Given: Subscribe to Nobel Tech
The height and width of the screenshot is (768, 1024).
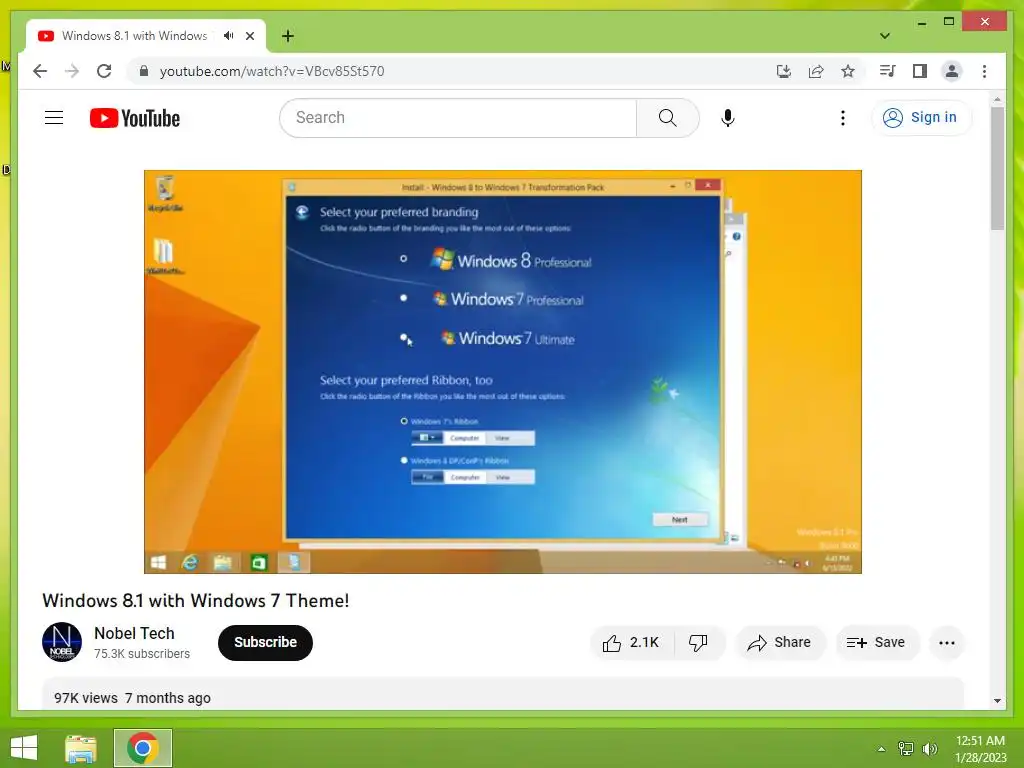Looking at the screenshot, I should point(265,643).
